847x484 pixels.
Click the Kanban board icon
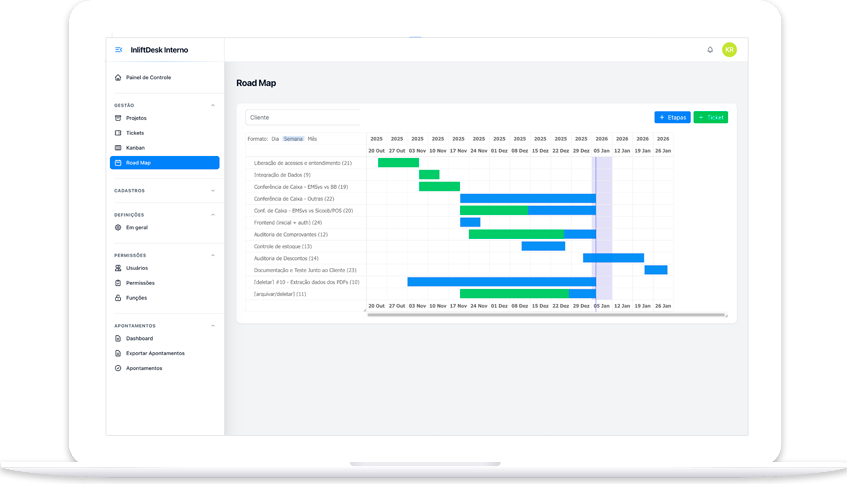pos(118,148)
